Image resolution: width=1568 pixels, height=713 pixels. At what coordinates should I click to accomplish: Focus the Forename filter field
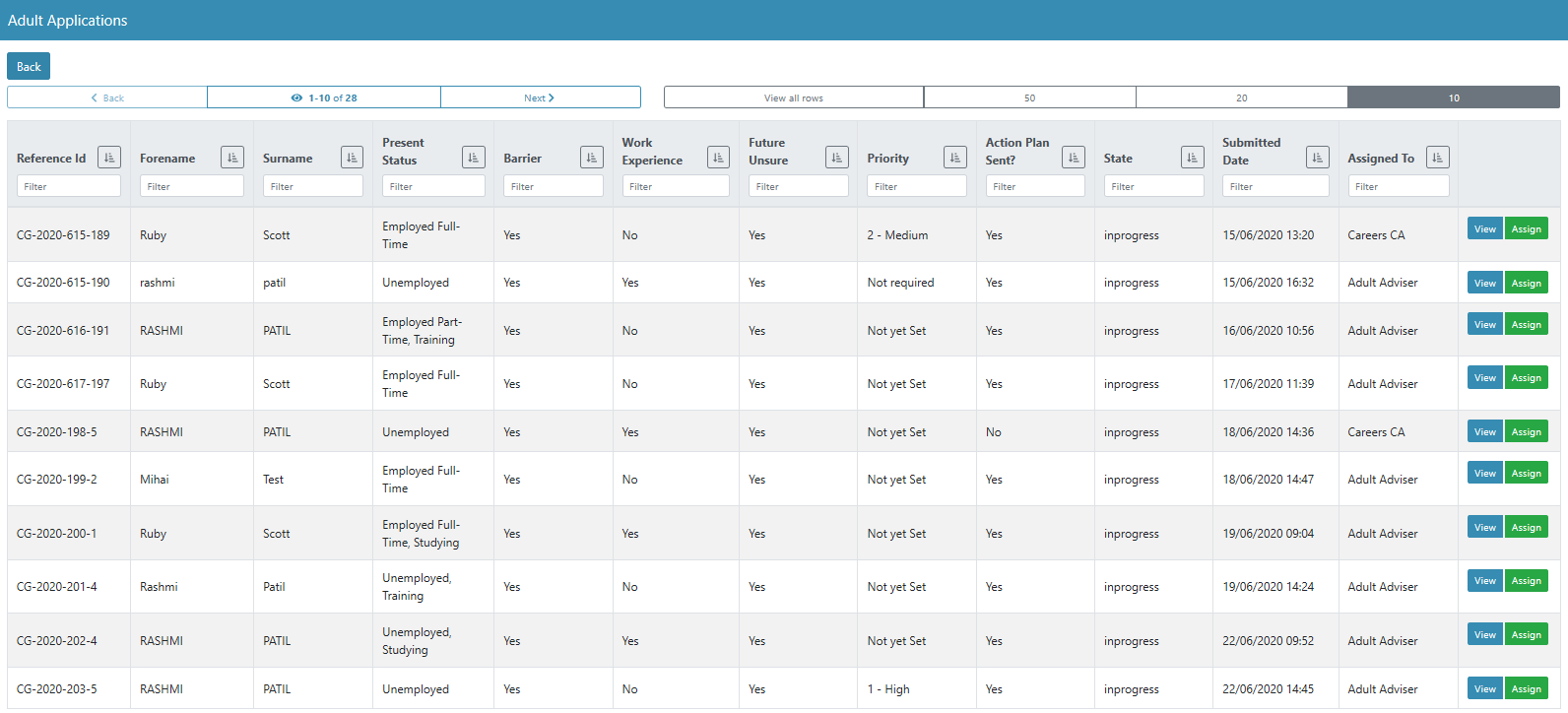192,185
